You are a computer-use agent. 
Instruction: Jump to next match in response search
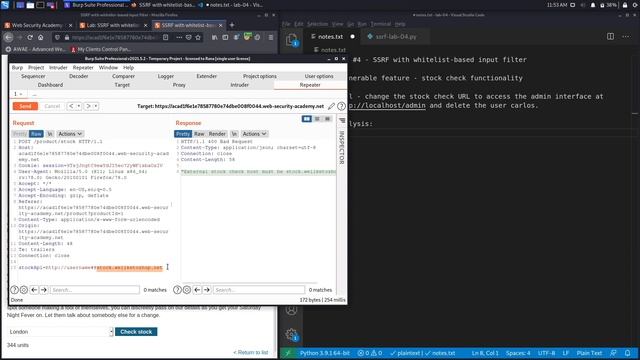(207, 290)
